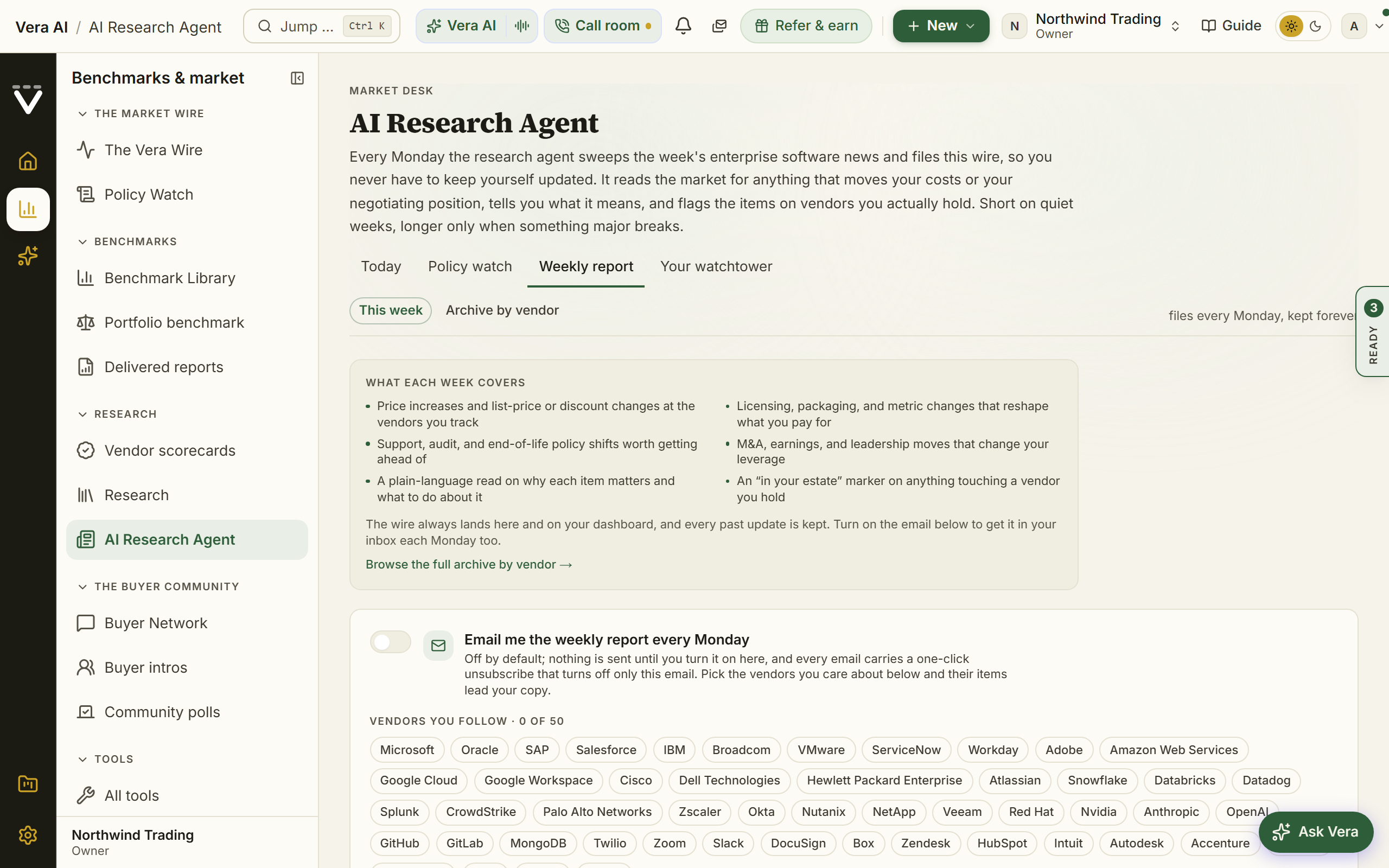Join the Call room
Image resolution: width=1389 pixels, height=868 pixels.
[x=603, y=26]
